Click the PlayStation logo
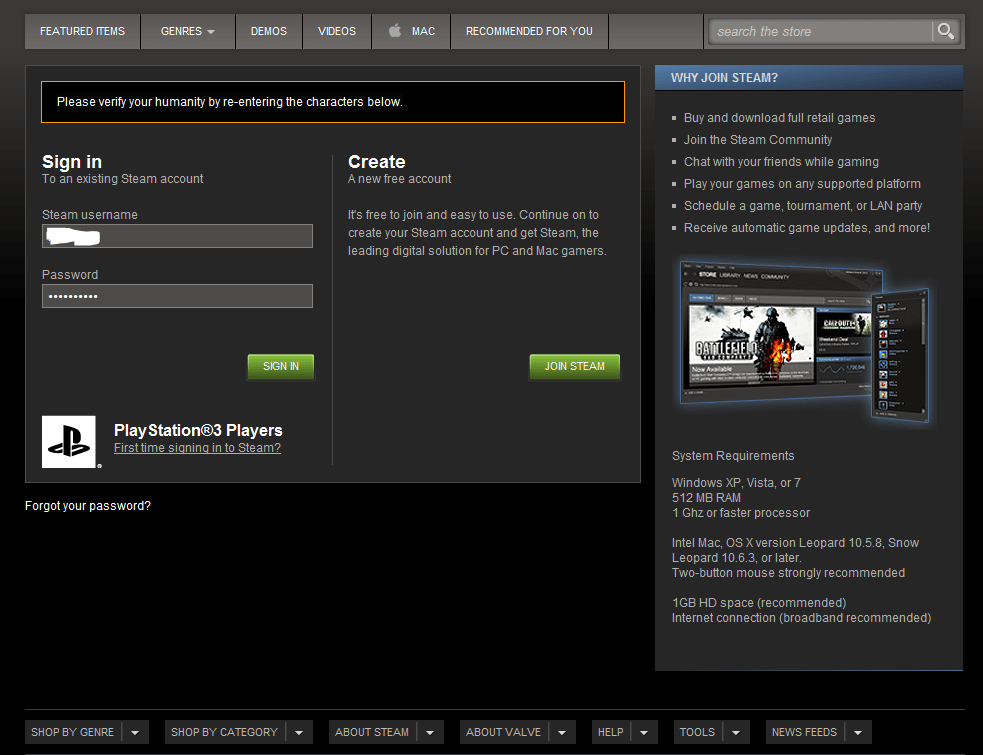Image resolution: width=983 pixels, height=755 pixels. 70,441
